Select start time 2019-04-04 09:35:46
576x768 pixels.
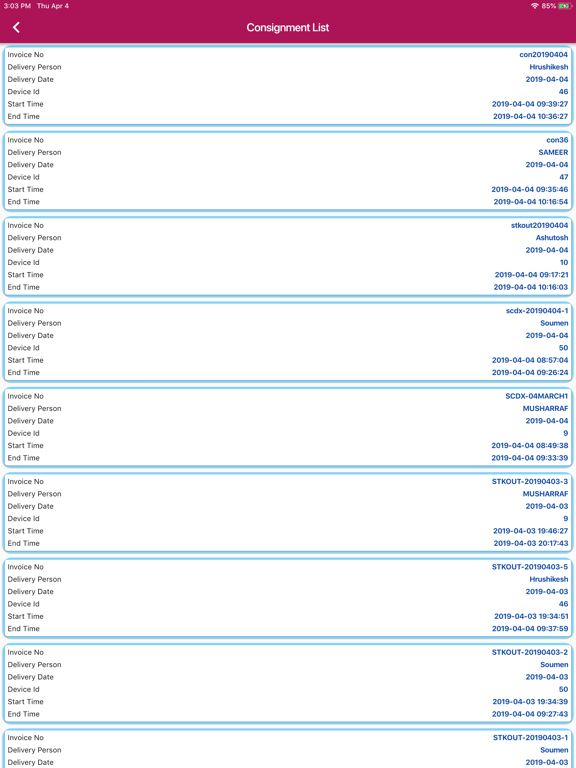coord(530,189)
